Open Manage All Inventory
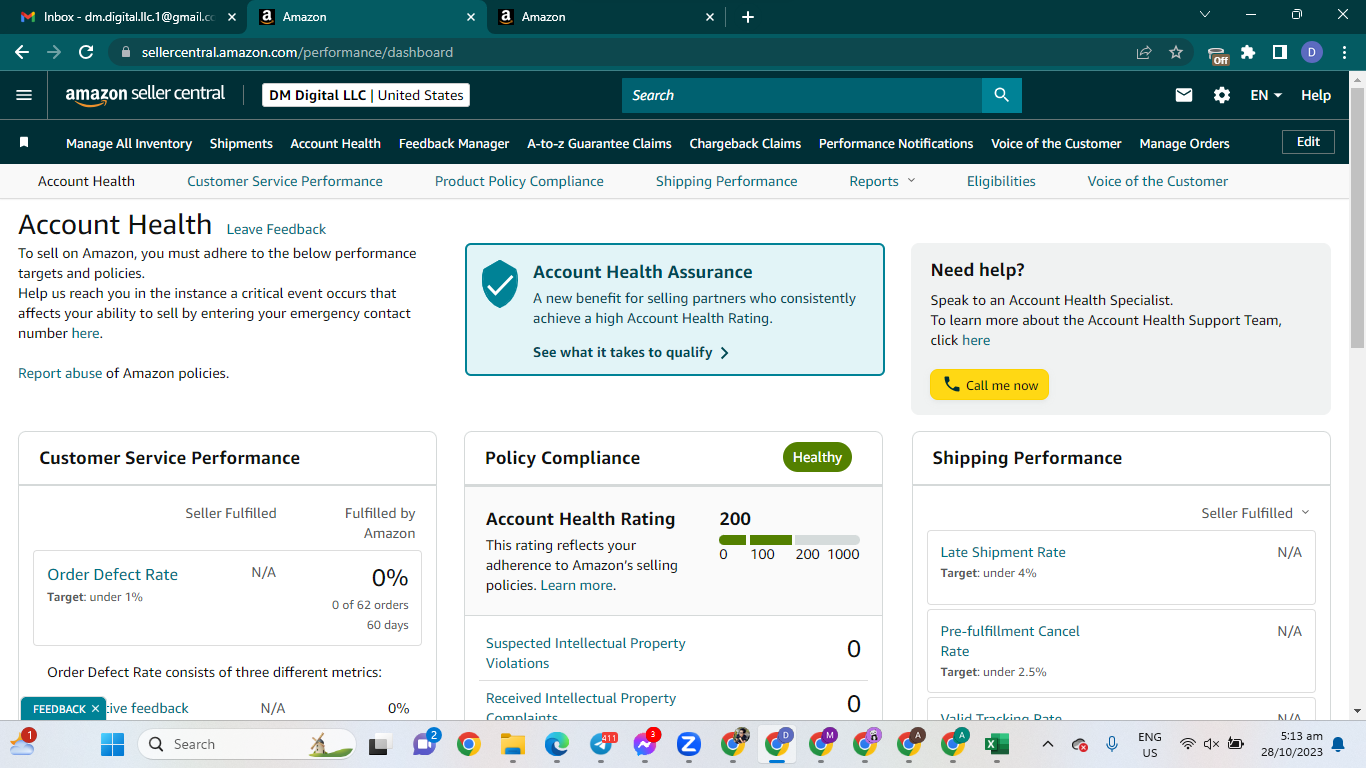Screen dimensions: 1366x768 click(x=129, y=143)
